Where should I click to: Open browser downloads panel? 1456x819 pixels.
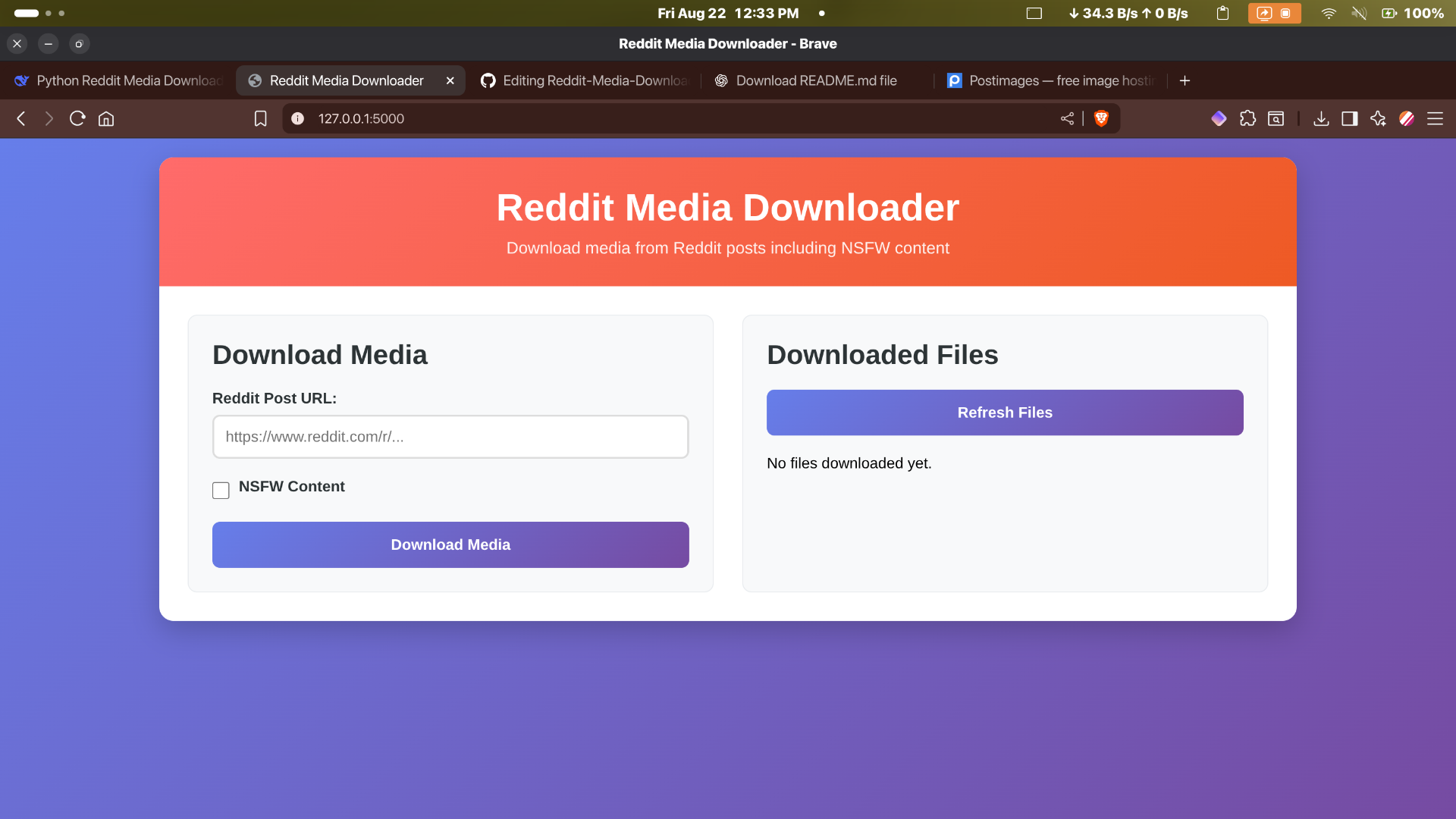(1321, 118)
